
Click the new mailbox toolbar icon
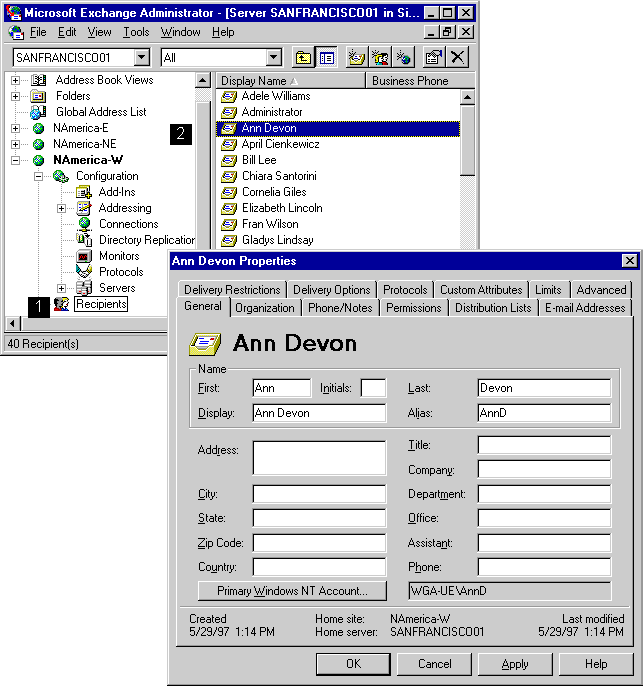pyautogui.click(x=356, y=57)
